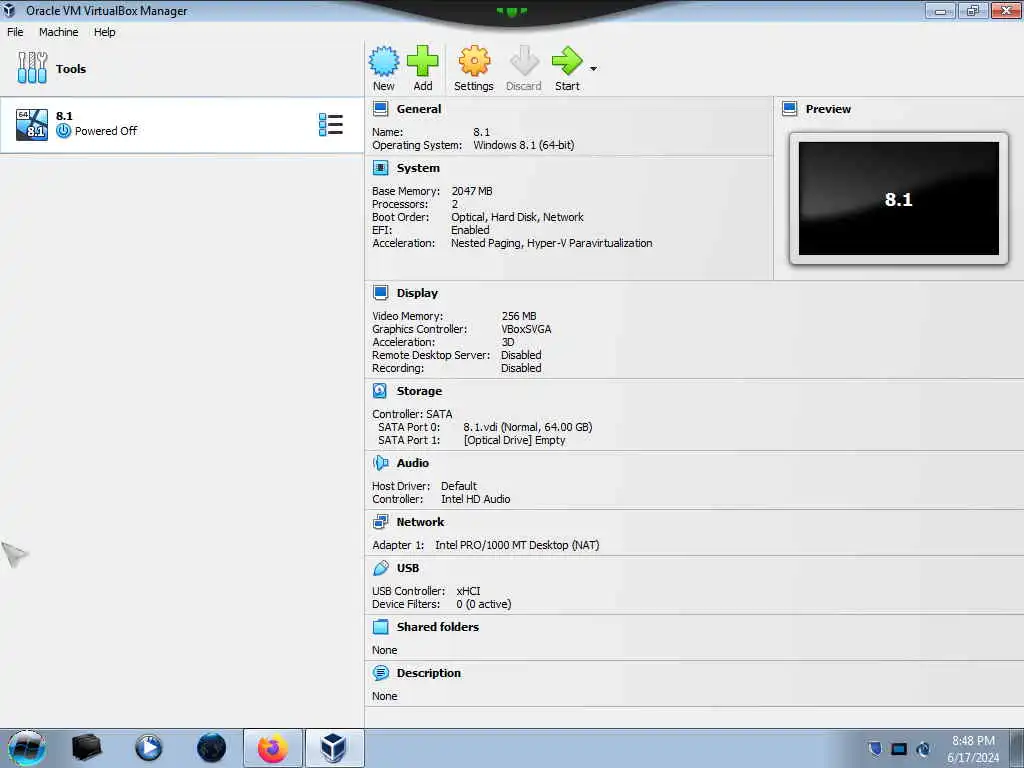Open the System section header

pyautogui.click(x=418, y=168)
